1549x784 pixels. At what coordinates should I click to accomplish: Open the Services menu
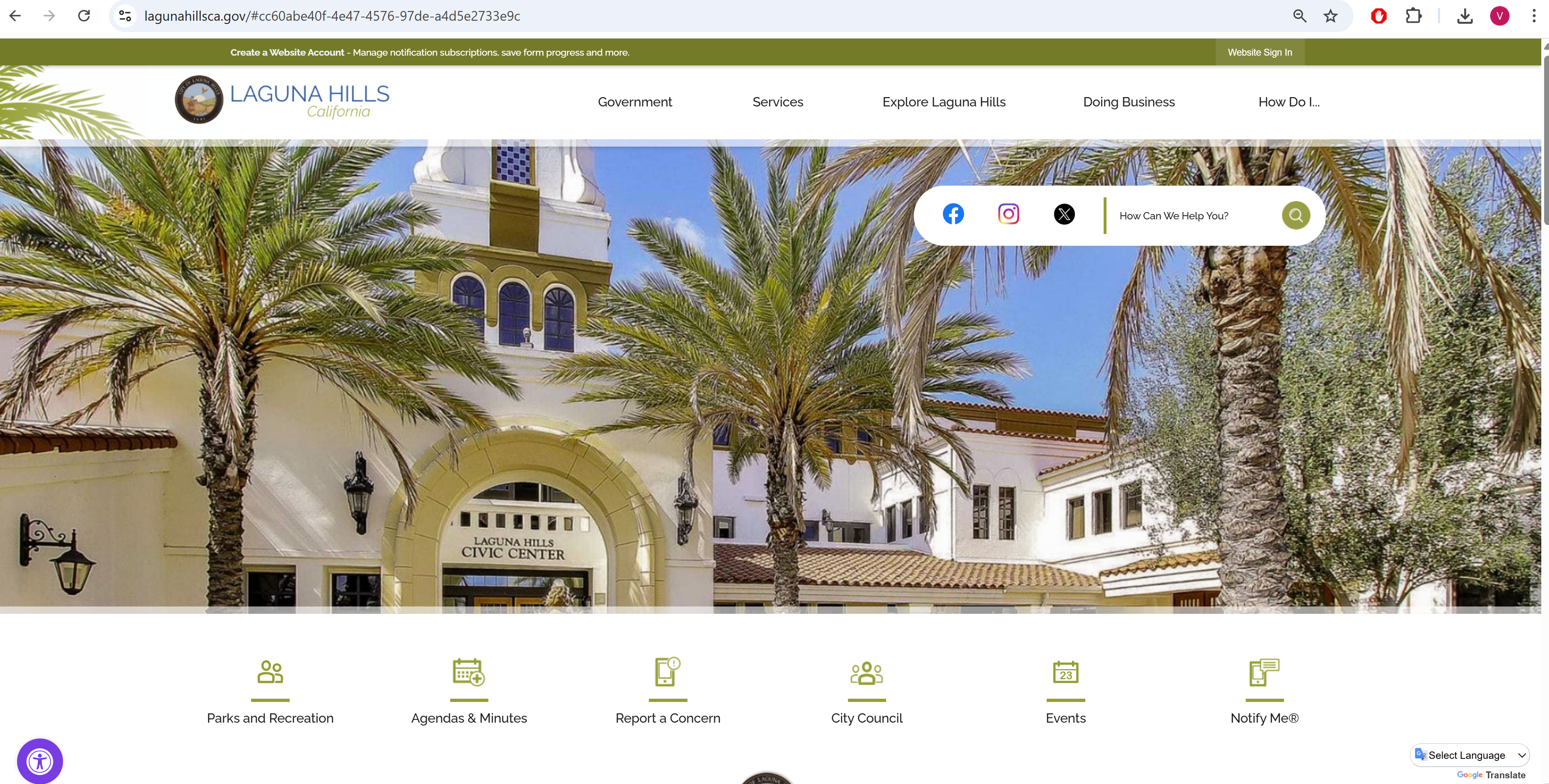777,102
